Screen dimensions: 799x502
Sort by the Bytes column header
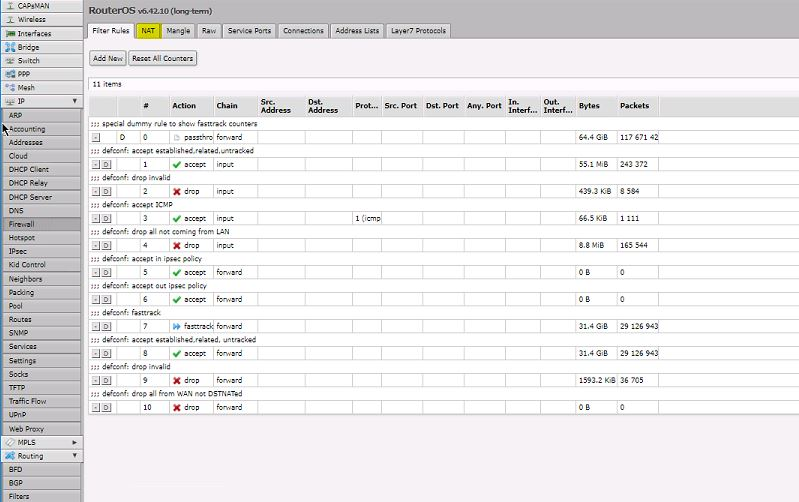coord(596,106)
